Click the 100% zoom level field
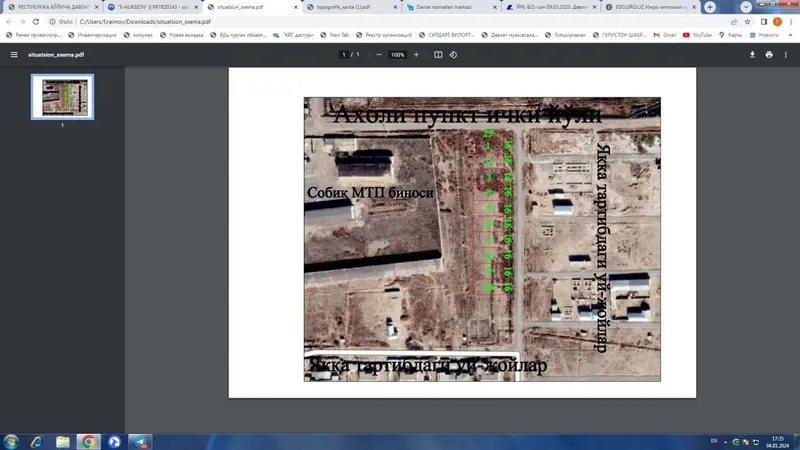Viewport: 800px width, 450px height. coord(397,55)
